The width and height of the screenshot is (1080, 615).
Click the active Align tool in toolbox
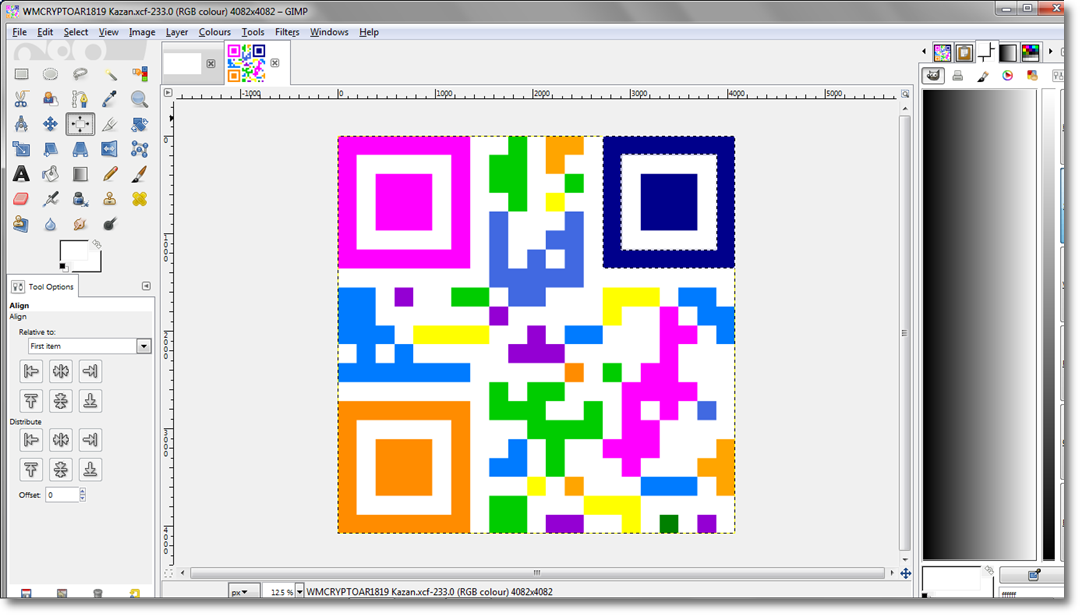80,124
